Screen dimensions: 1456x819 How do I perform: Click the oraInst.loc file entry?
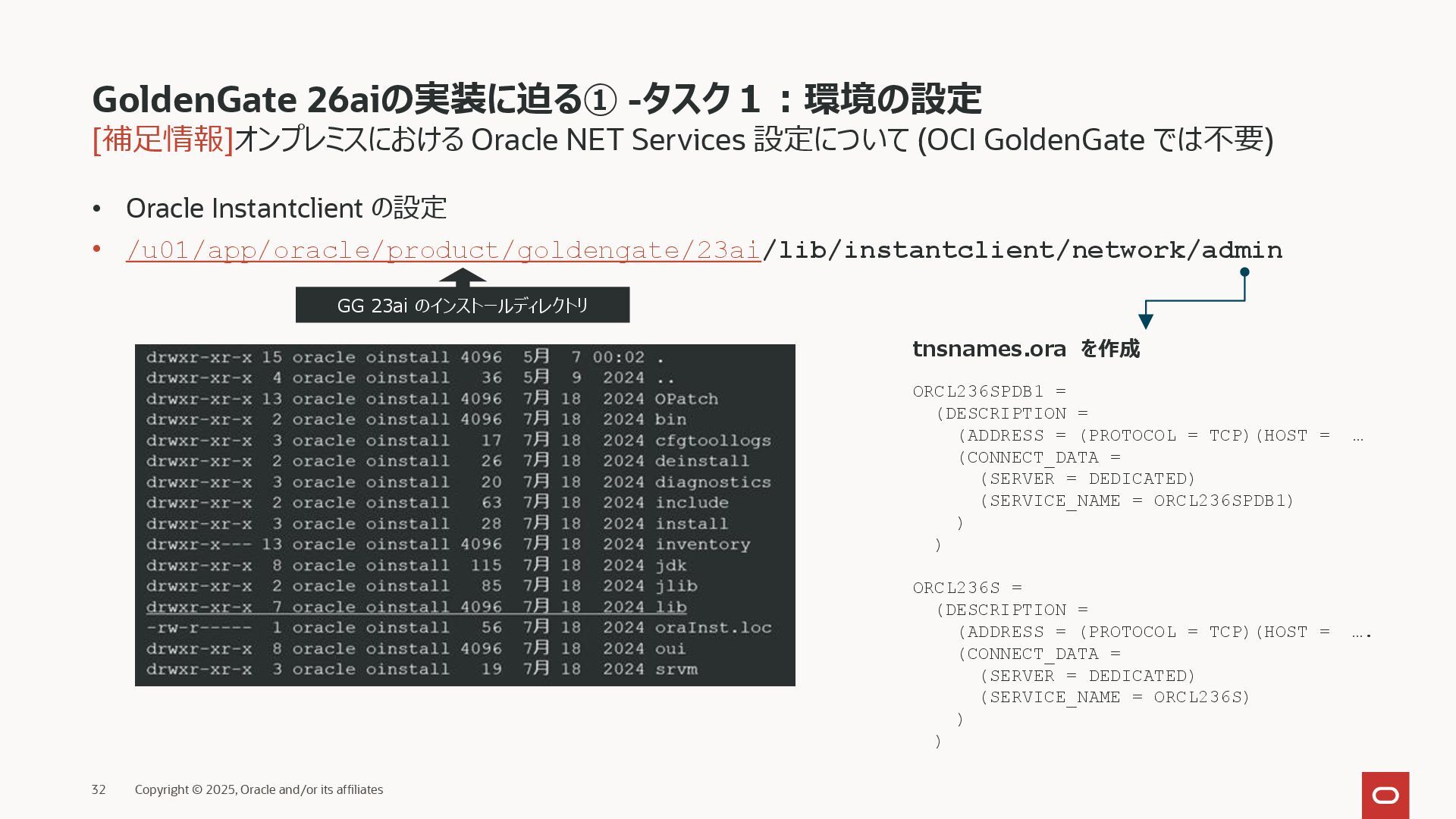713,628
